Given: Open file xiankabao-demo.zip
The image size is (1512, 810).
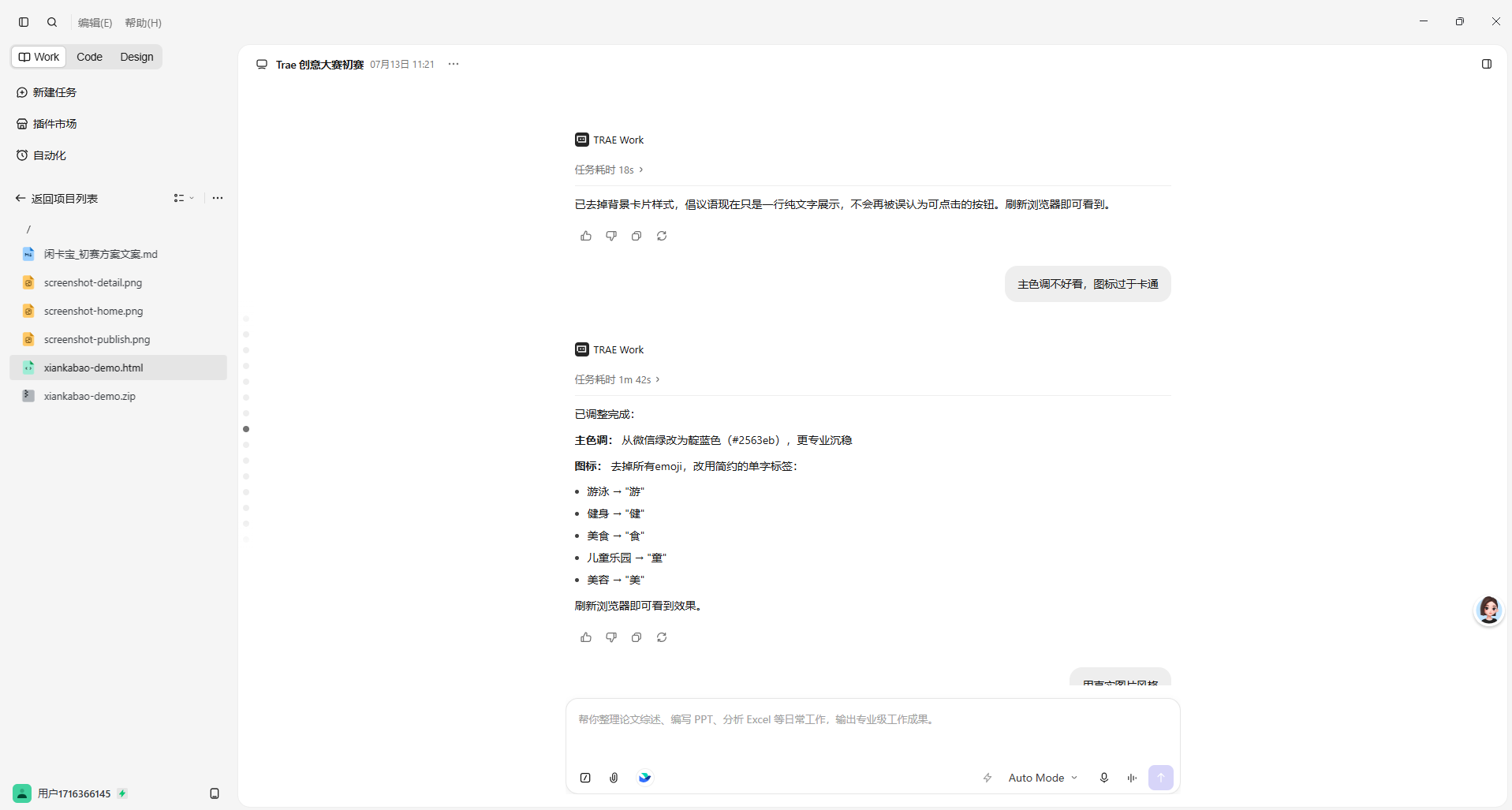Looking at the screenshot, I should [118, 396].
